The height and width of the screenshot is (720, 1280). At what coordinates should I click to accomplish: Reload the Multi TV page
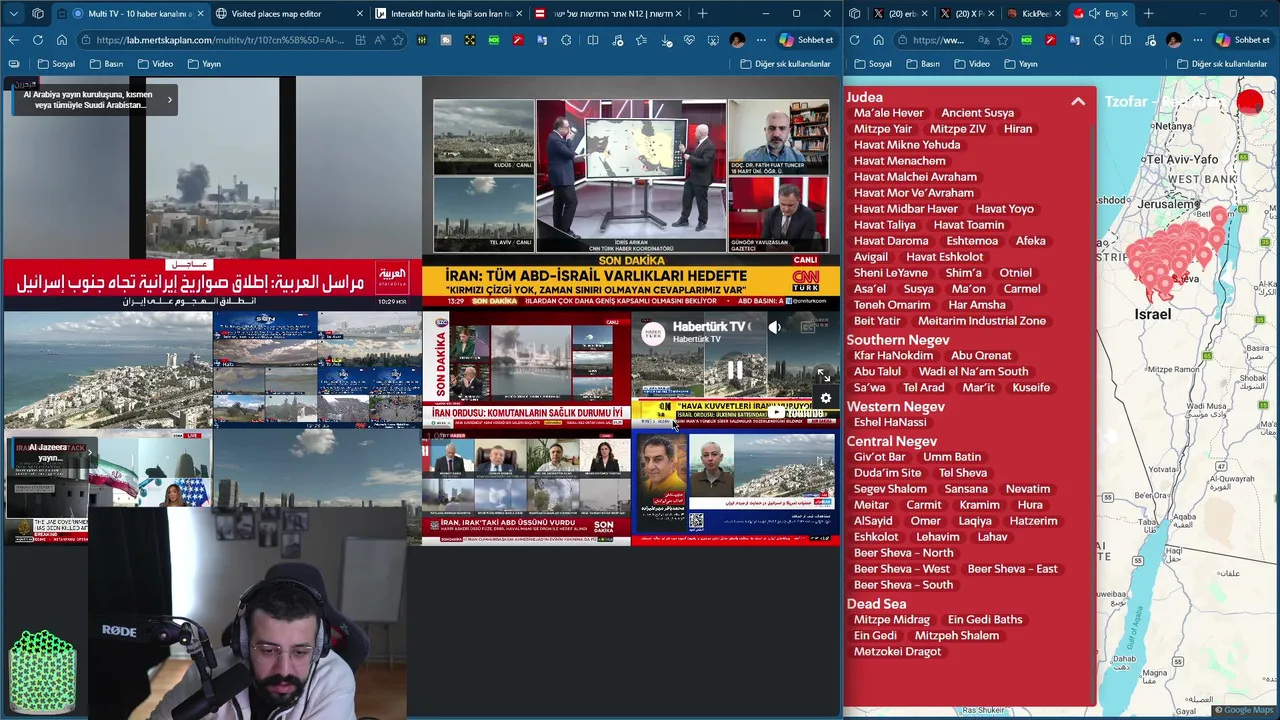[38, 40]
